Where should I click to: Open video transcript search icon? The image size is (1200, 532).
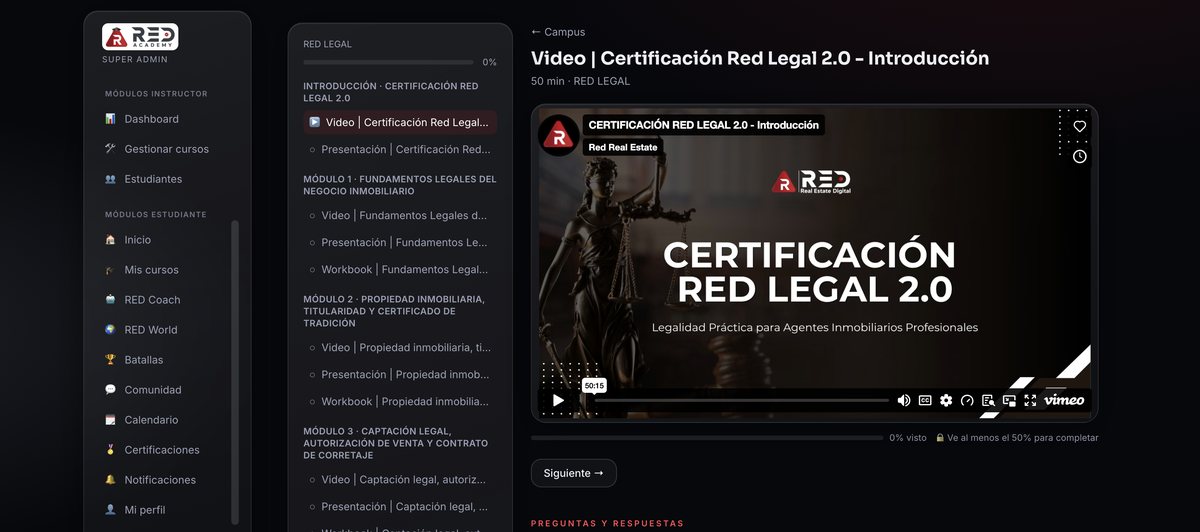point(988,400)
